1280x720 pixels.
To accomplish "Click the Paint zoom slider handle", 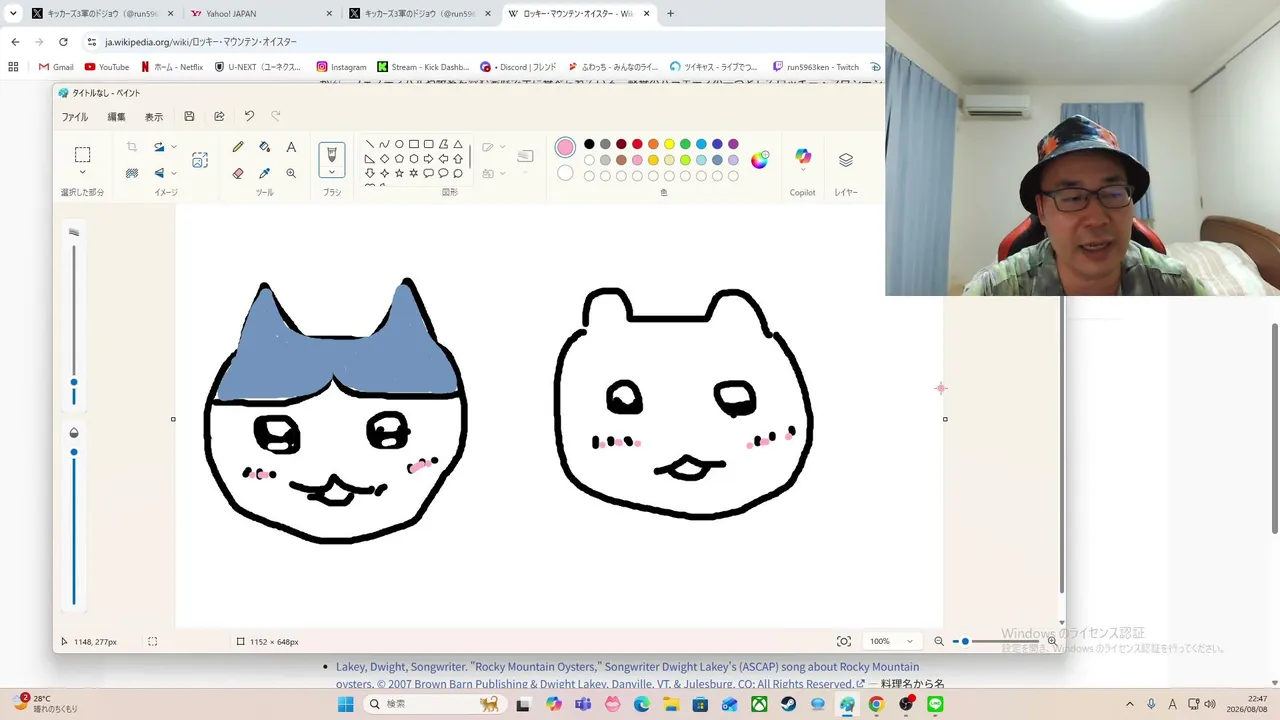I will click(965, 641).
